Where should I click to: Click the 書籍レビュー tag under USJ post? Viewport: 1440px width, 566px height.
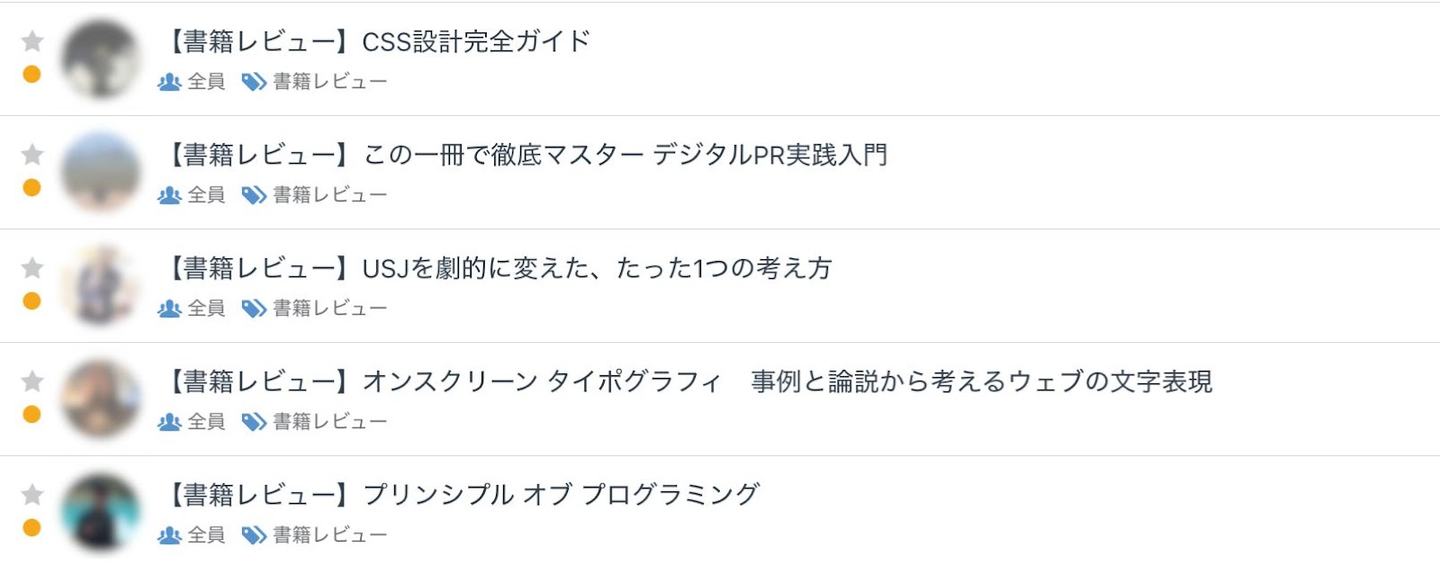[x=329, y=308]
